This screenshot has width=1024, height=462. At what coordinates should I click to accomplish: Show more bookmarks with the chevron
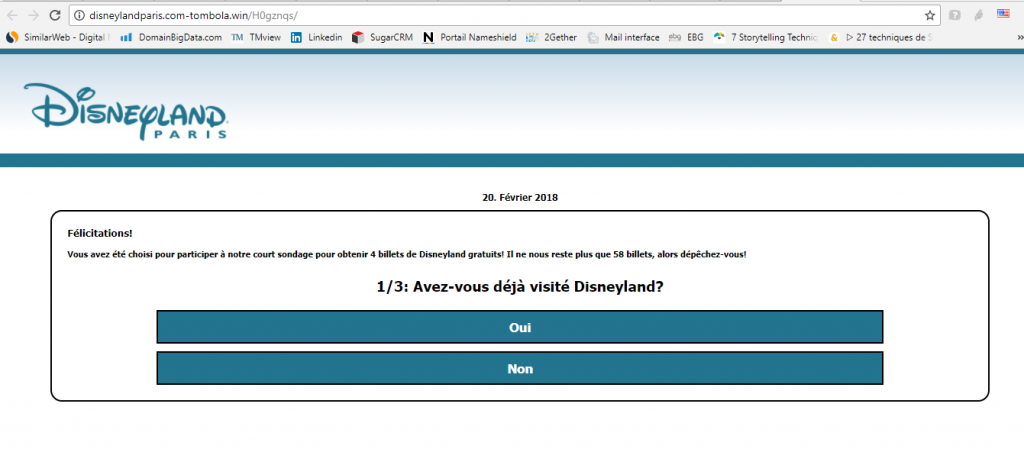point(1019,37)
